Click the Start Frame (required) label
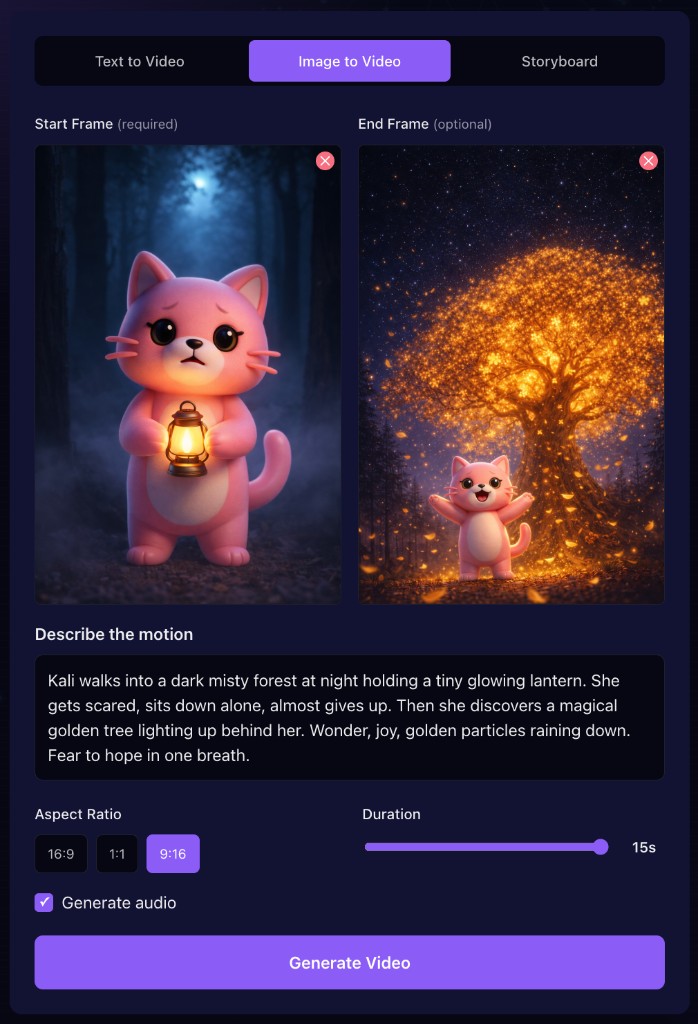The width and height of the screenshot is (698, 1024). [x=106, y=124]
